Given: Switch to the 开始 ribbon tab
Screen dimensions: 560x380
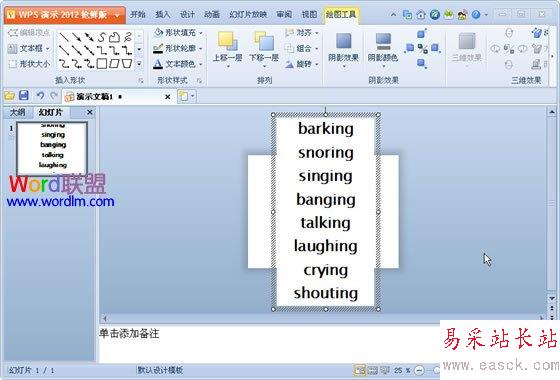Looking at the screenshot, I should pyautogui.click(x=138, y=15).
